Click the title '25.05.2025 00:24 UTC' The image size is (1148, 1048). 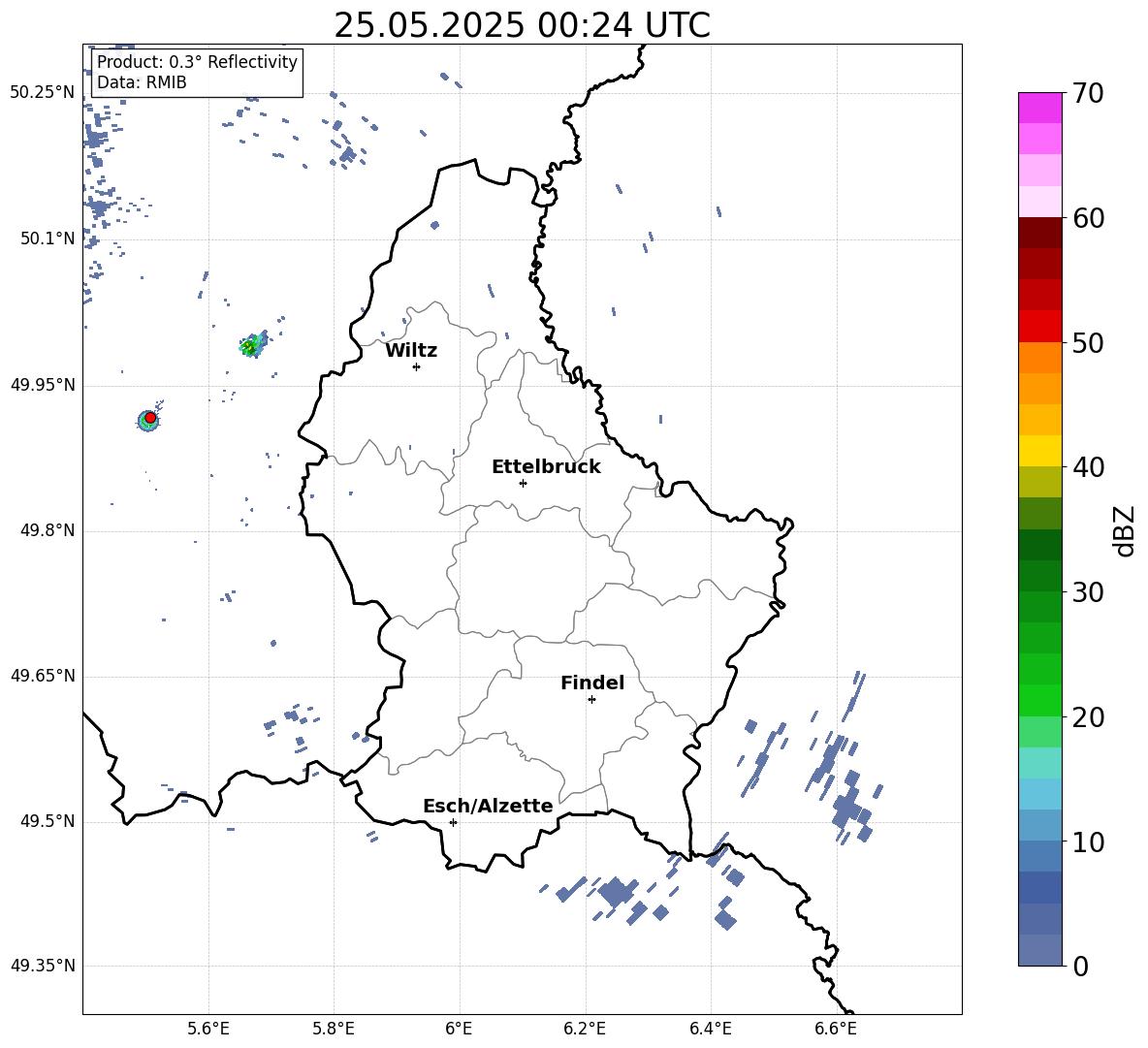522,25
